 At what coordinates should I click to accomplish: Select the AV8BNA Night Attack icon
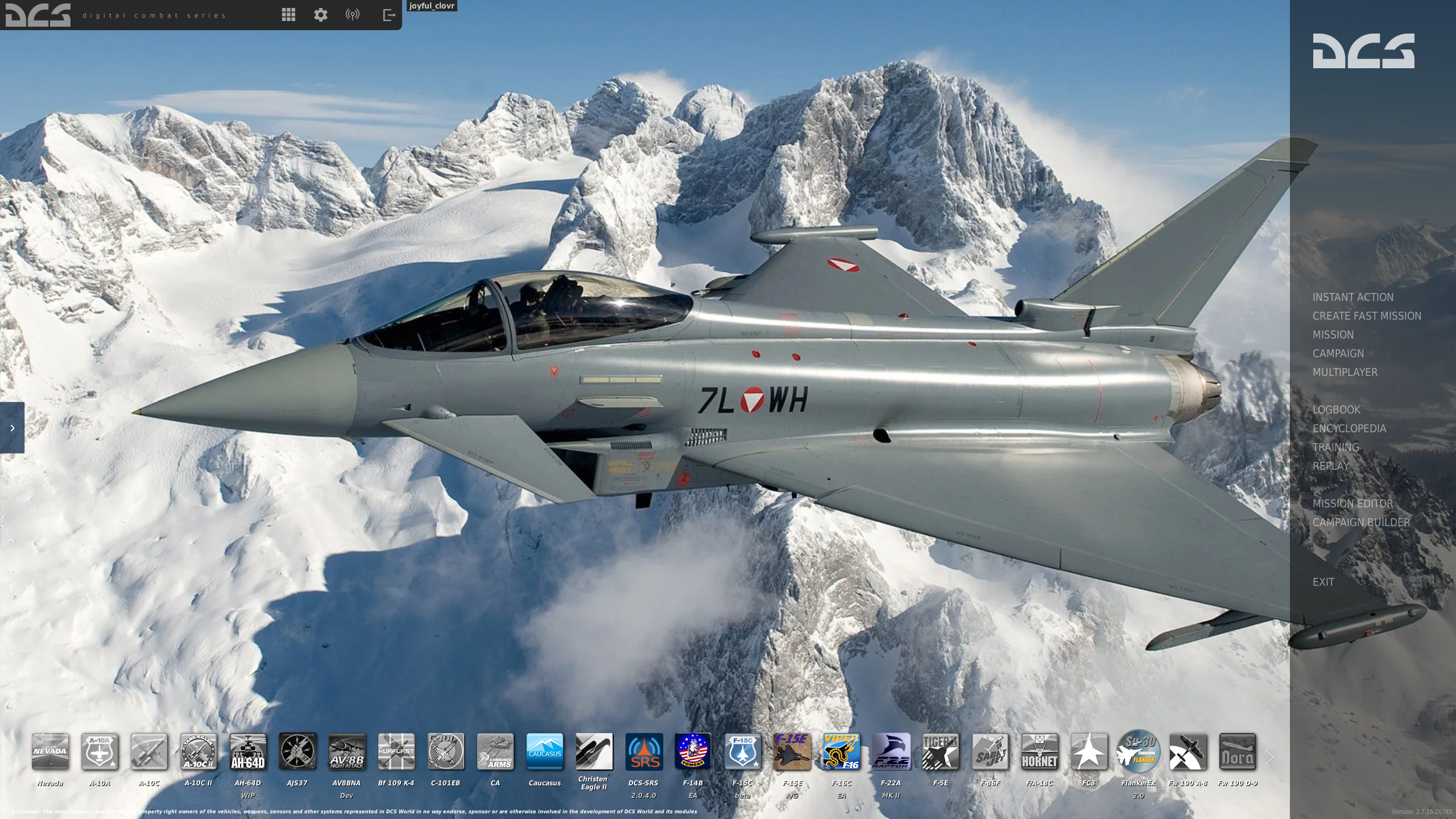(x=347, y=751)
